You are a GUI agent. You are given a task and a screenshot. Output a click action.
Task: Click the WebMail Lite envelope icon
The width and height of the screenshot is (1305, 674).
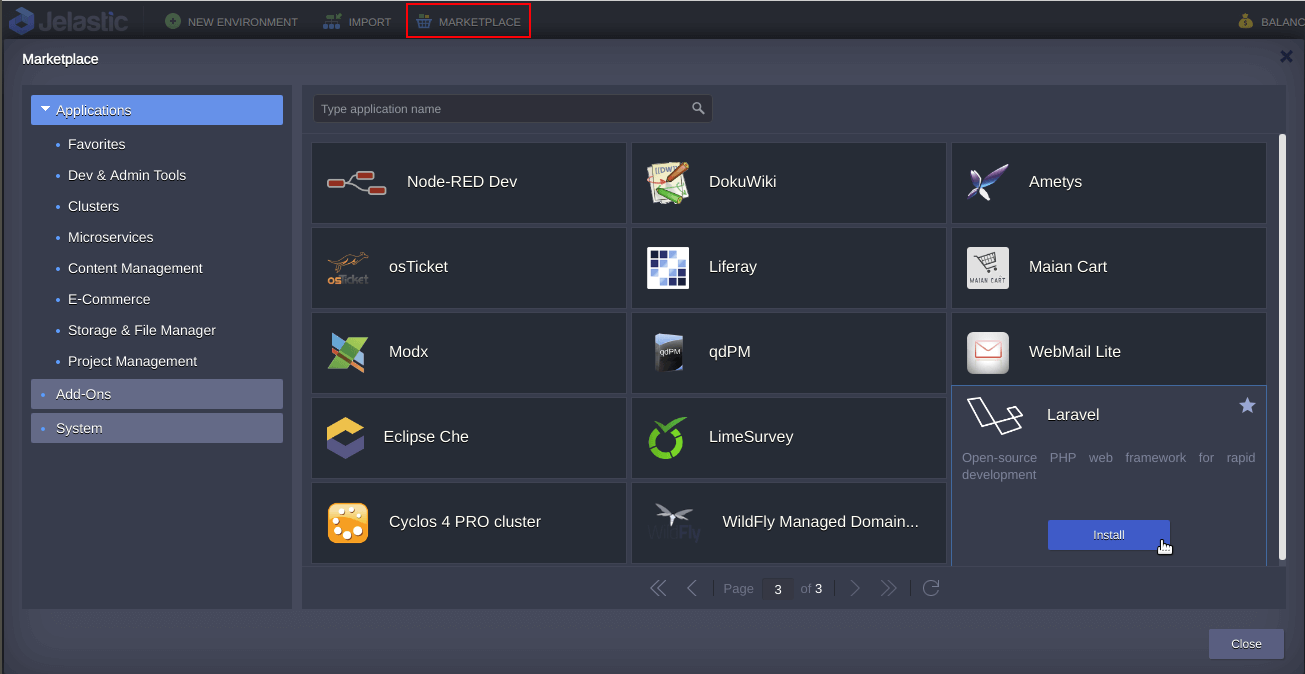coord(988,352)
